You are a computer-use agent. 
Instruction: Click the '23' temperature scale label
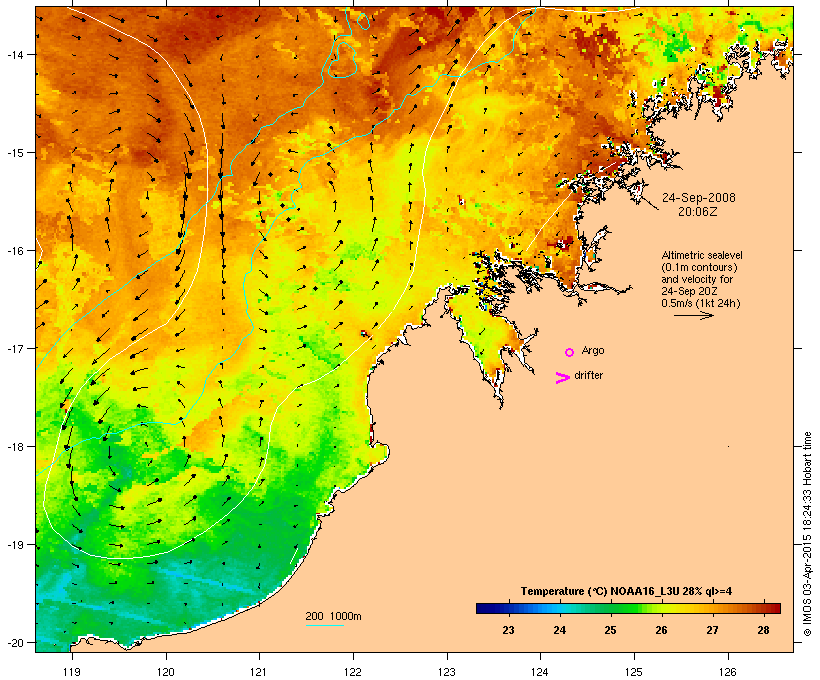point(508,630)
